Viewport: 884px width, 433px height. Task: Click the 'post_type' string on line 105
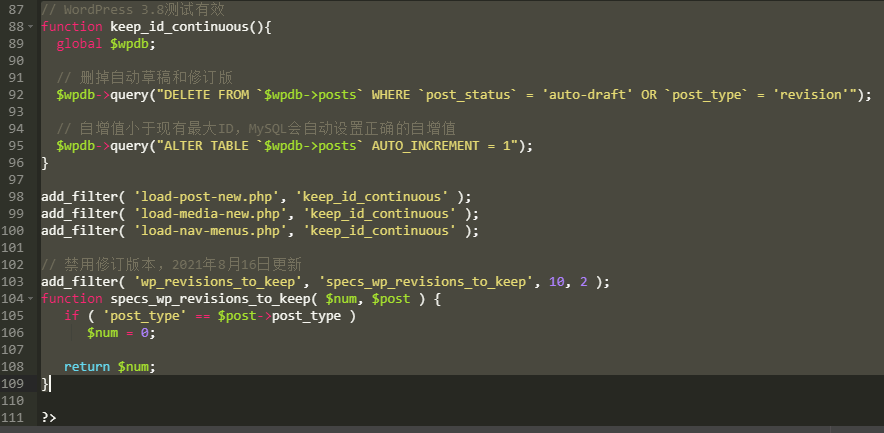[x=145, y=316]
